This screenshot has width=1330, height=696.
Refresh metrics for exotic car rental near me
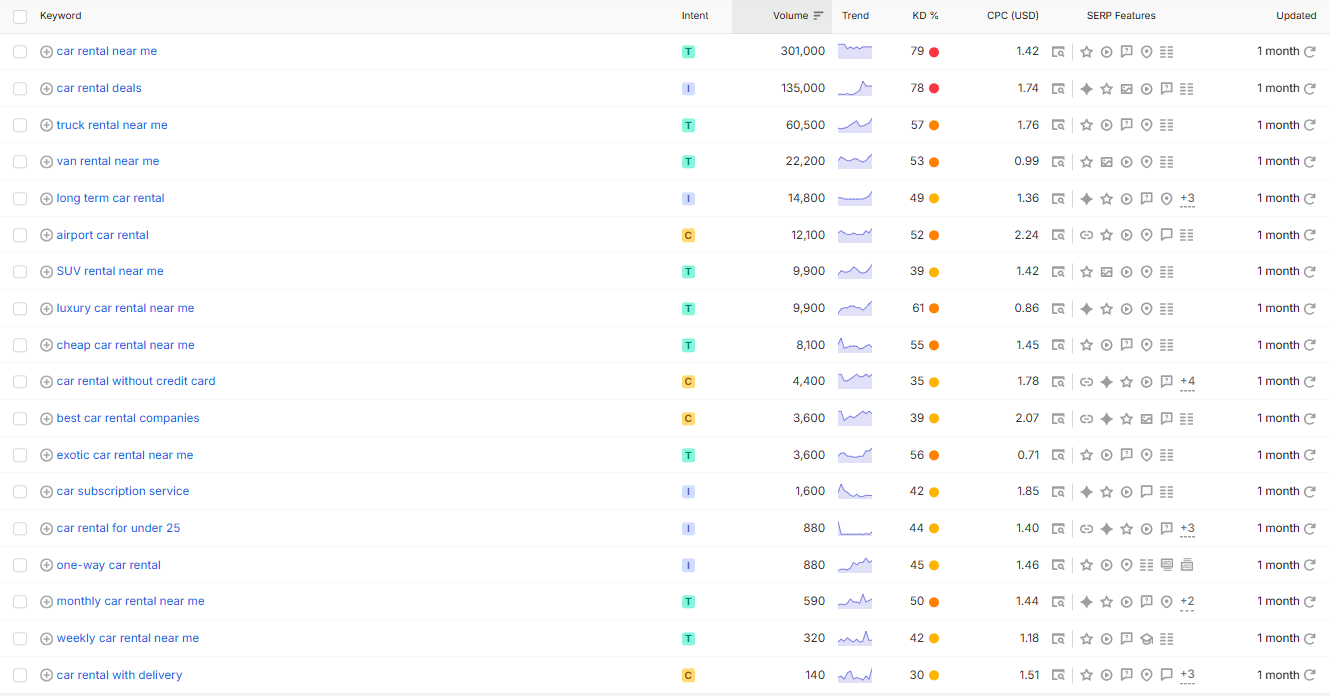[x=1309, y=455]
